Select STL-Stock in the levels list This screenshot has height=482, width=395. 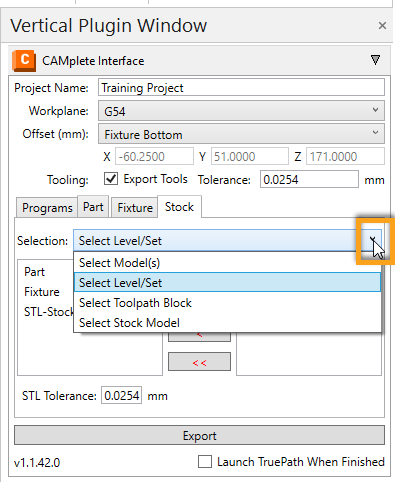point(49,312)
